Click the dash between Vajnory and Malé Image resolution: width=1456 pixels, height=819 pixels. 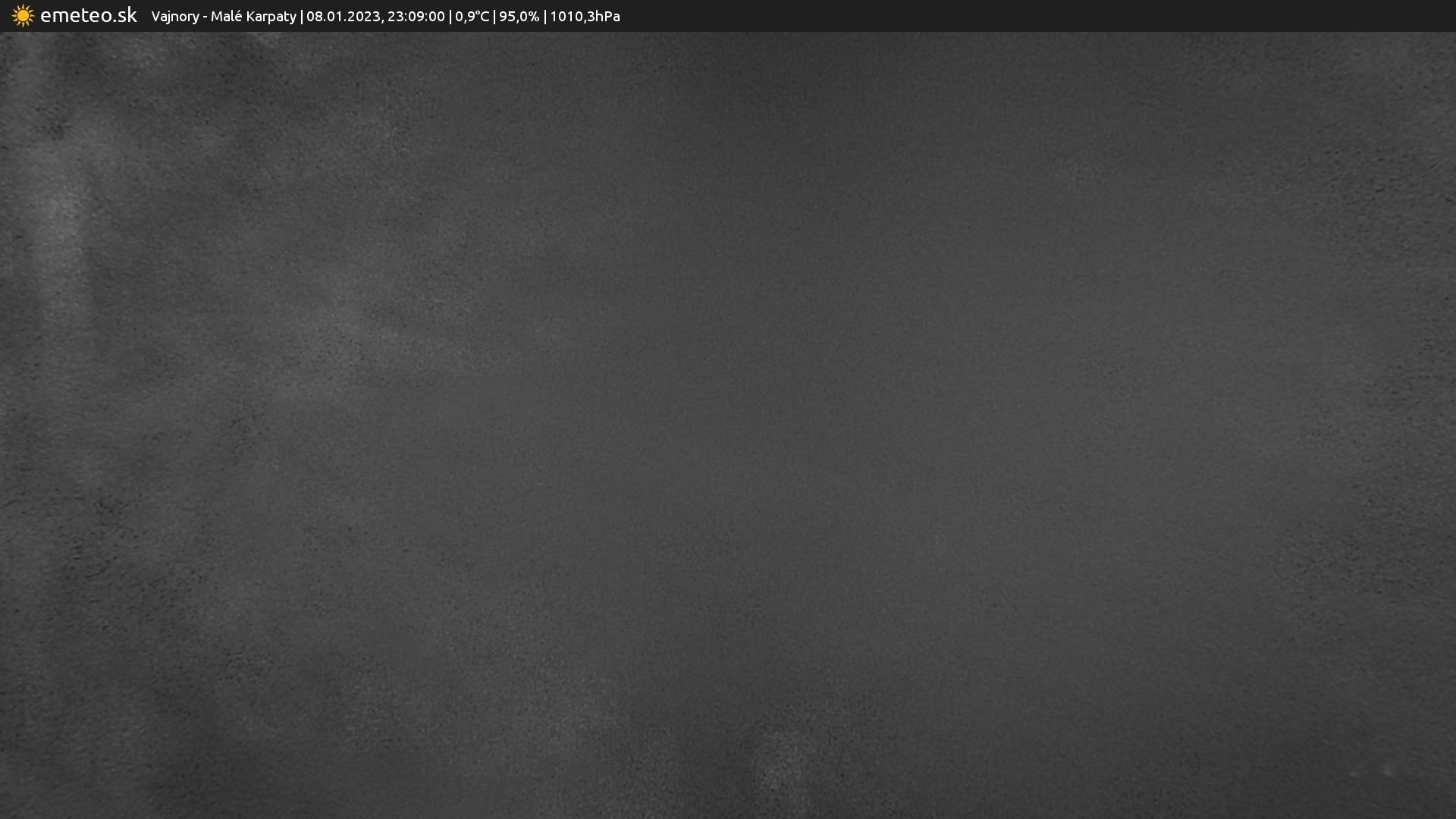[x=205, y=17]
